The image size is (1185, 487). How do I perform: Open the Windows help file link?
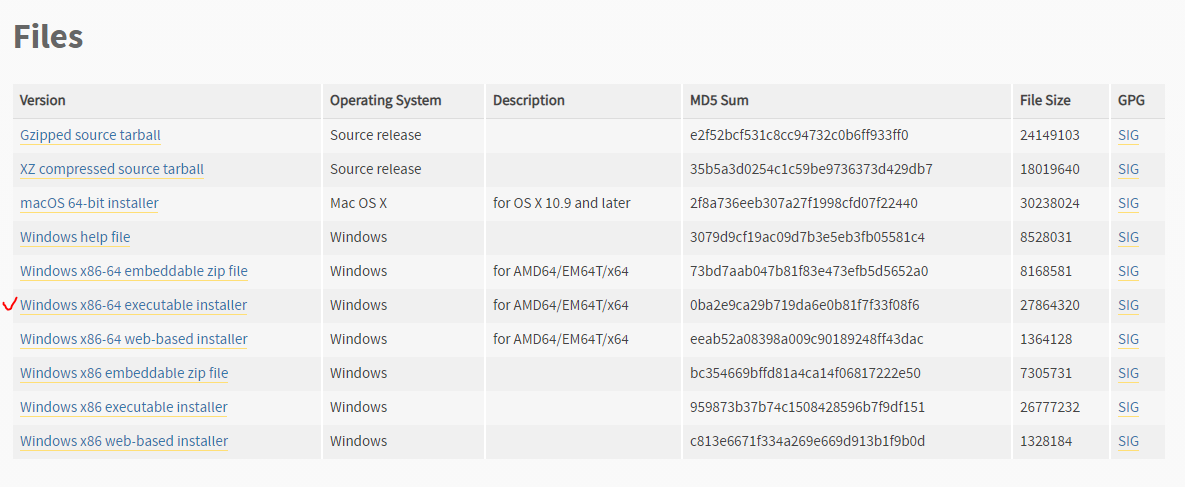tap(75, 237)
